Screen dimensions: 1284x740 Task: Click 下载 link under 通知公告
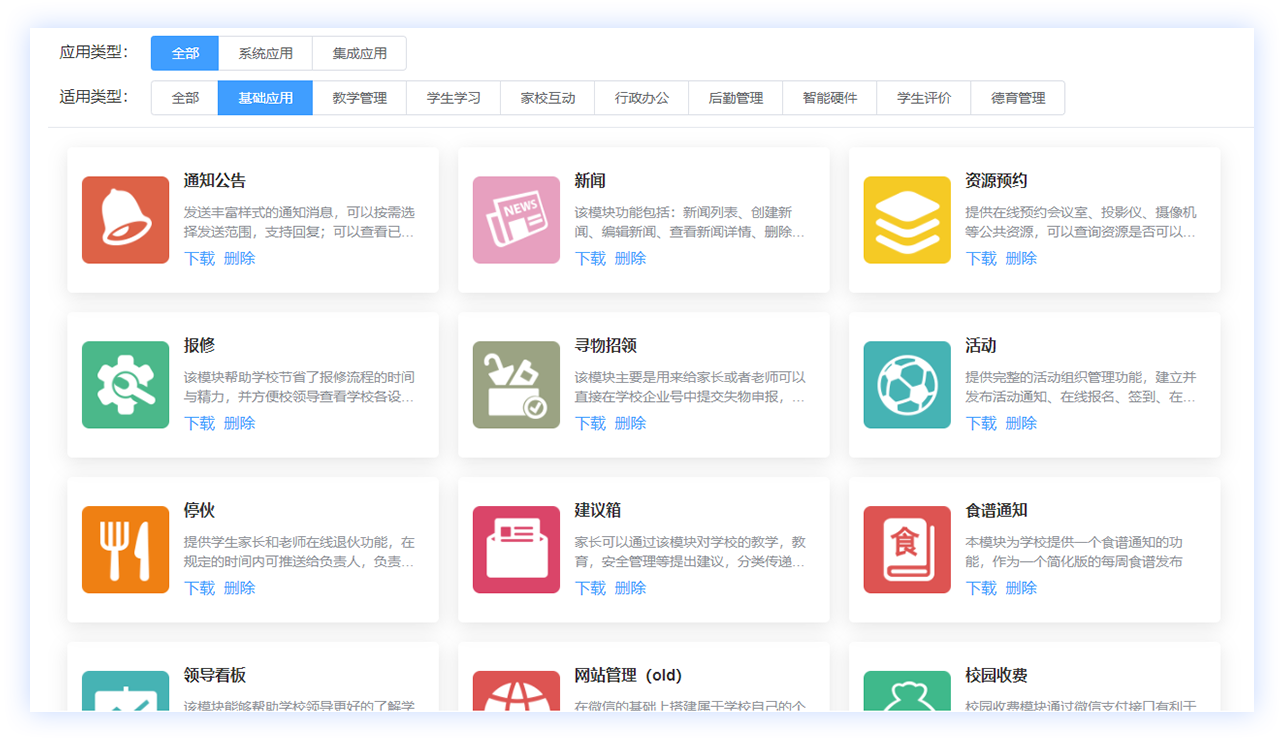(199, 258)
